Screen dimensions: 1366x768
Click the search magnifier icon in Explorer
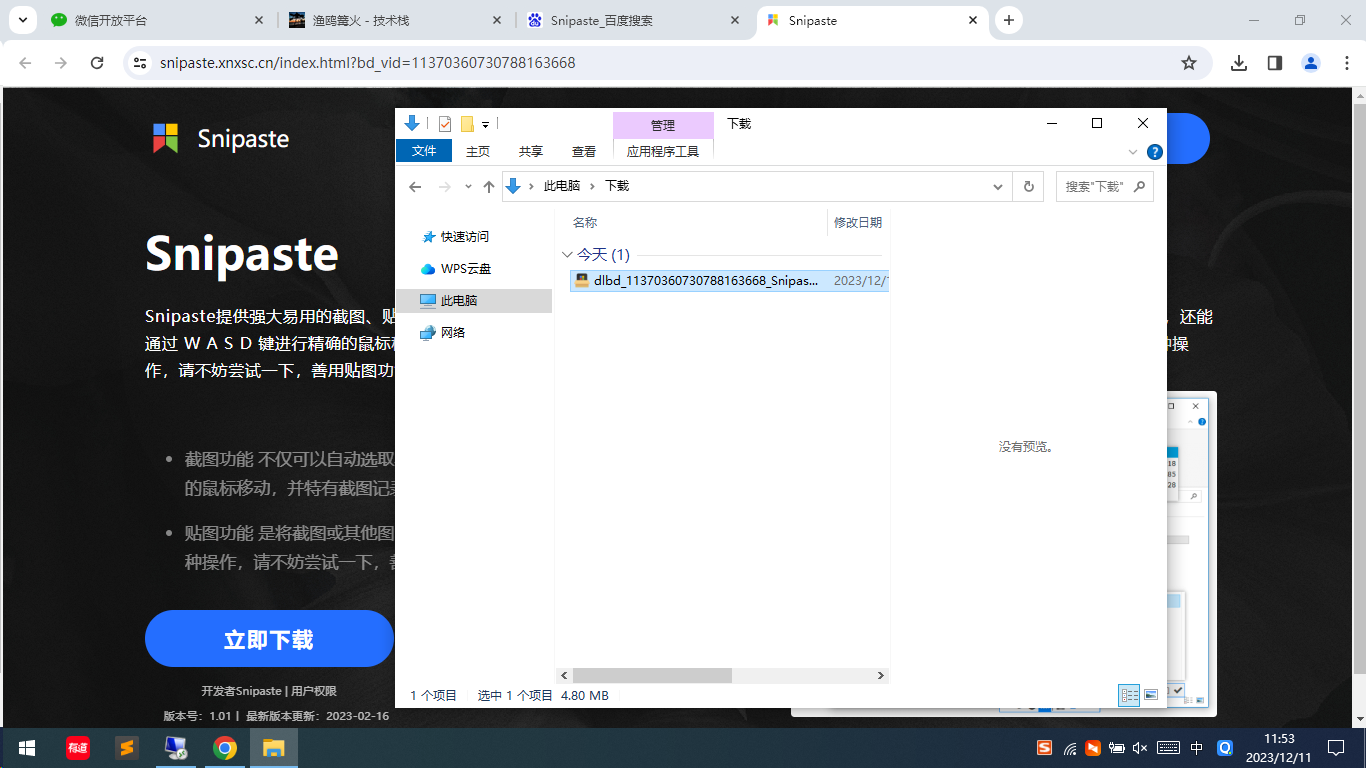1138,186
